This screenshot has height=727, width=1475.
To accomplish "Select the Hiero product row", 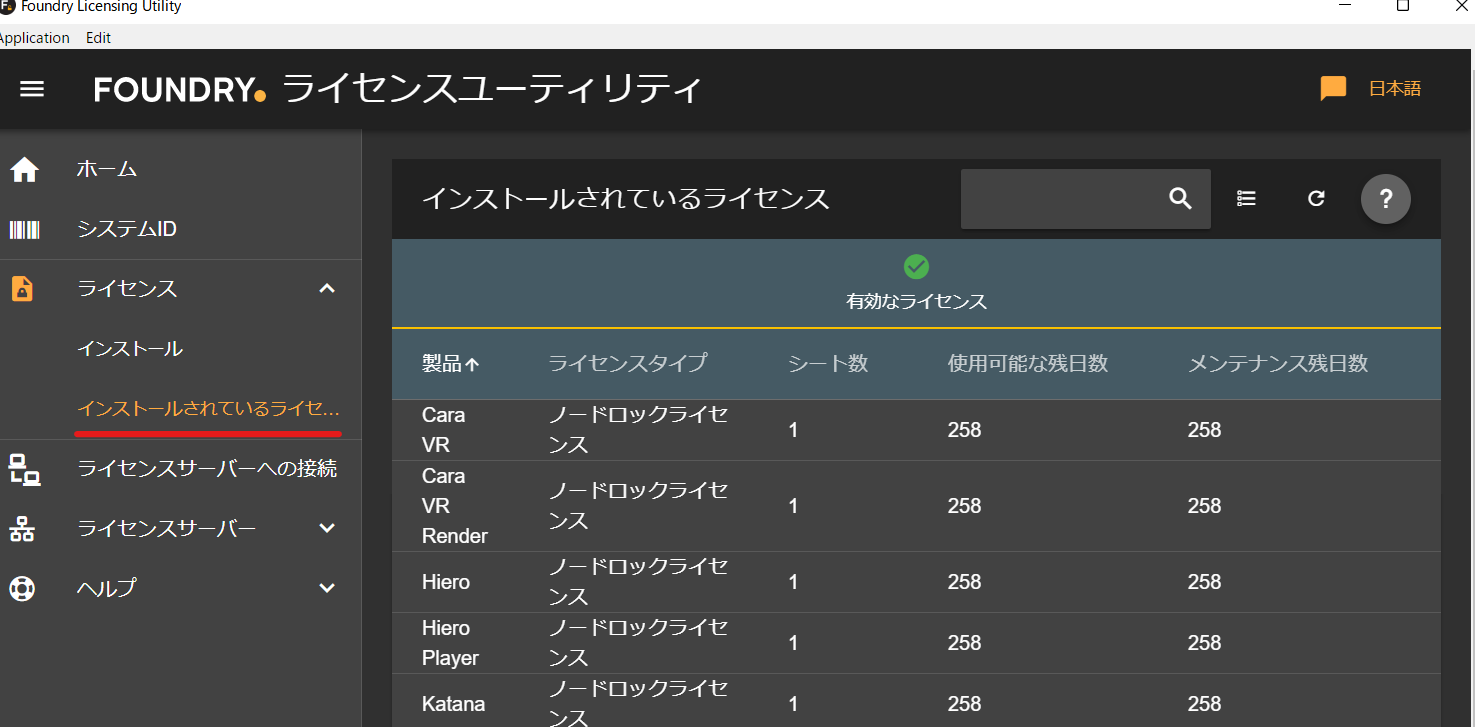I will coord(916,582).
